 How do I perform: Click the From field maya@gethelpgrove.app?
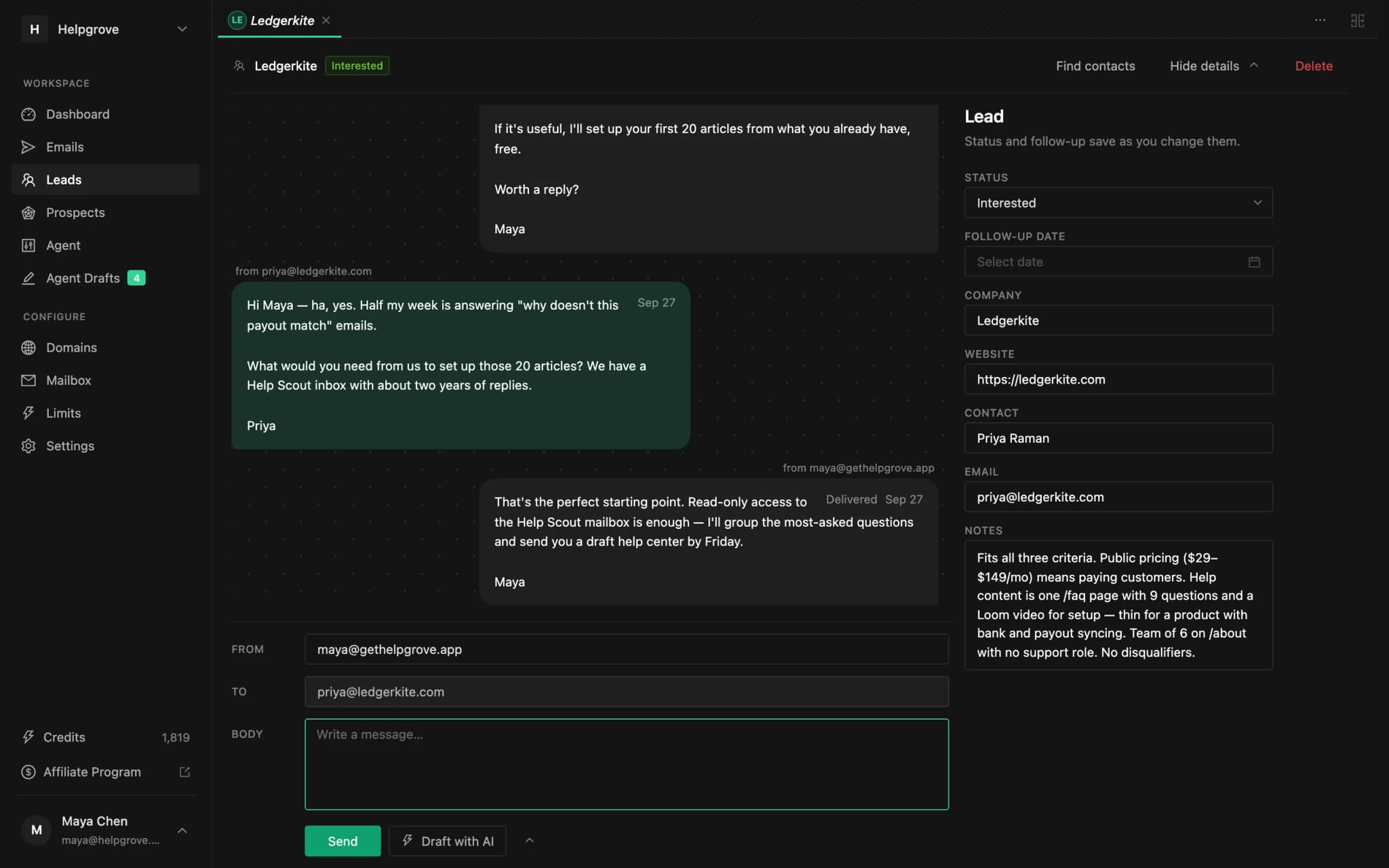[x=627, y=649]
